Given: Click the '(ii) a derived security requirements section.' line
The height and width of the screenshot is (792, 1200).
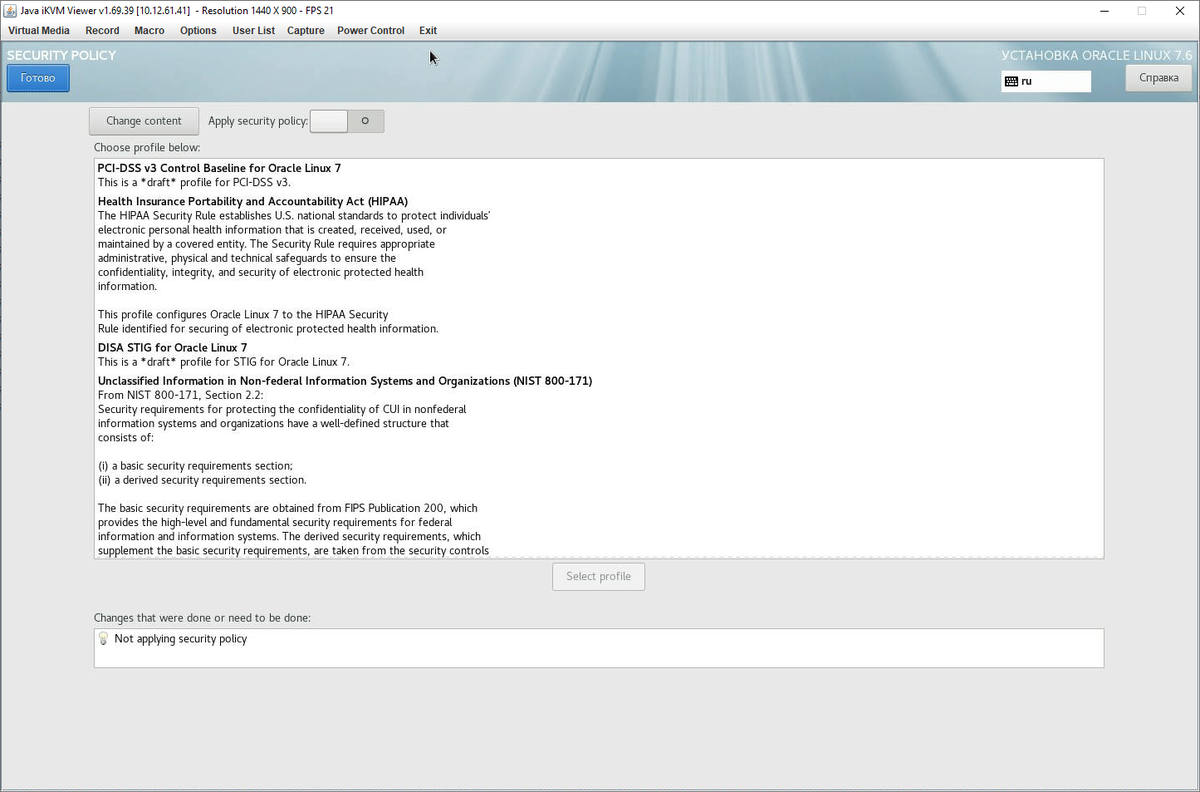Looking at the screenshot, I should click(202, 480).
